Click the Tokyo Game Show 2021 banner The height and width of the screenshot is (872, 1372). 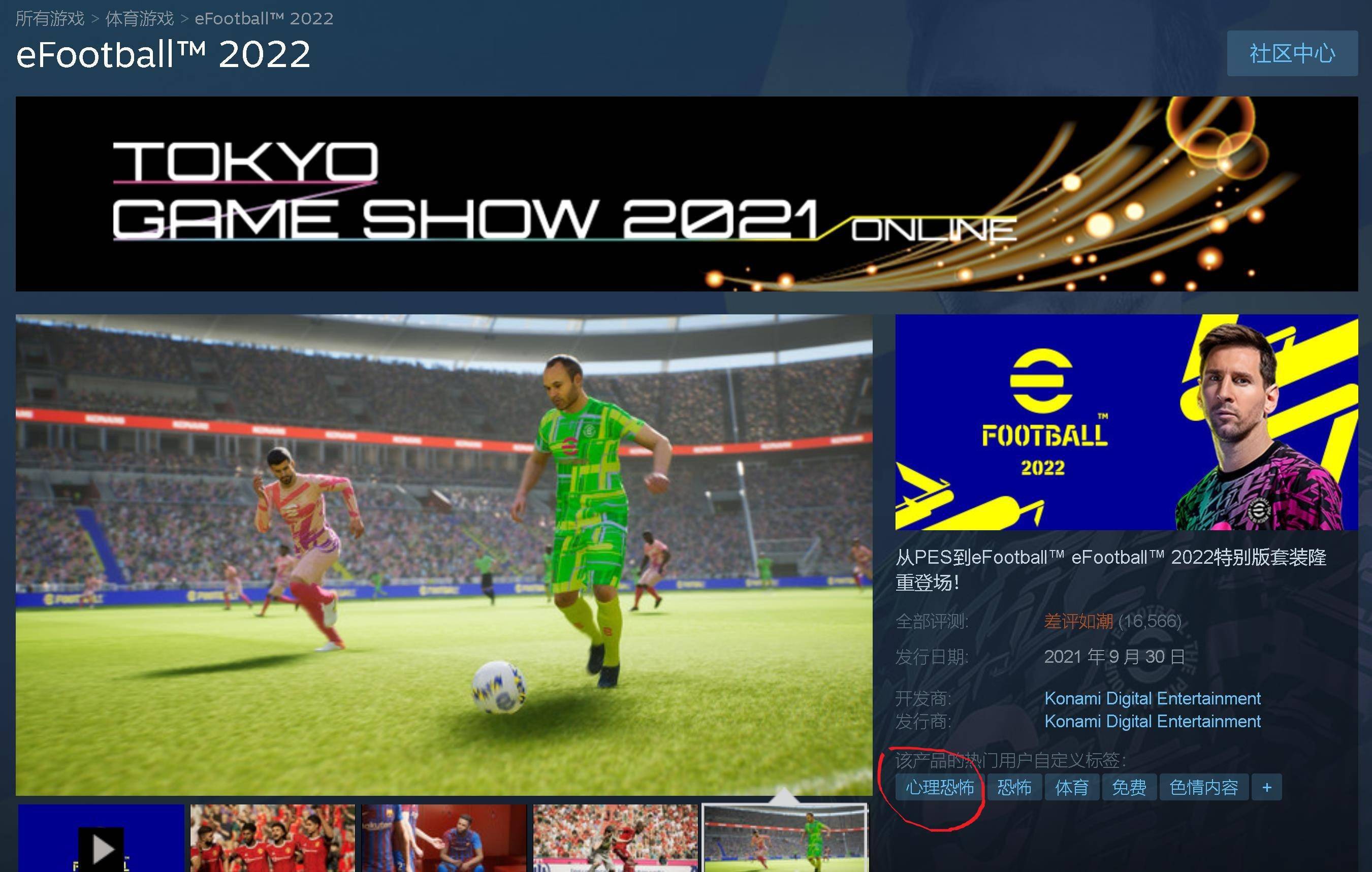pos(686,193)
